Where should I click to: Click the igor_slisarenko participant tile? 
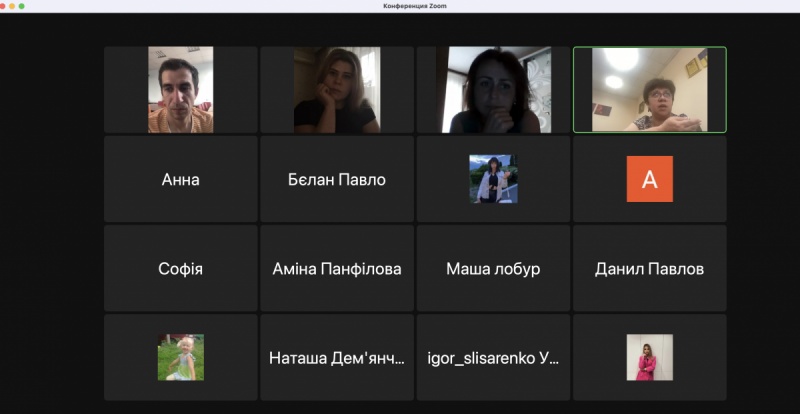[x=493, y=357]
